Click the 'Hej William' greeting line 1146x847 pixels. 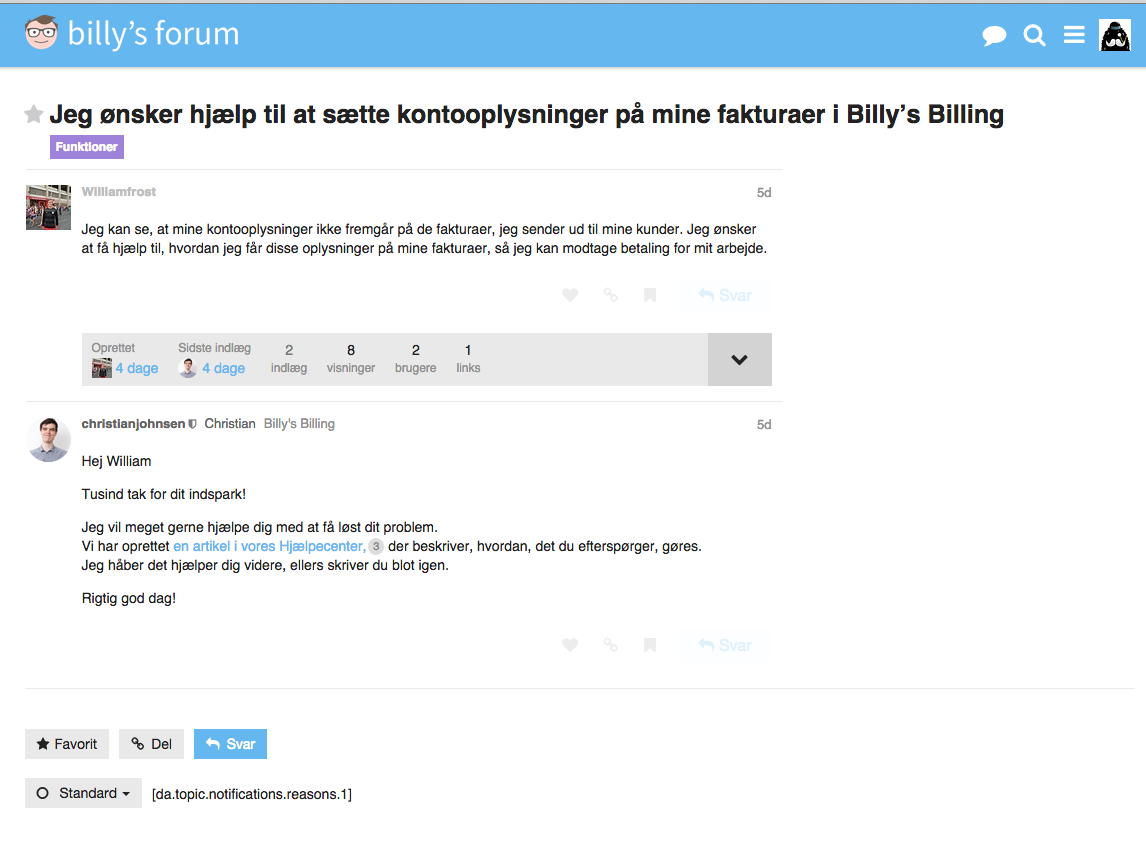coord(116,461)
